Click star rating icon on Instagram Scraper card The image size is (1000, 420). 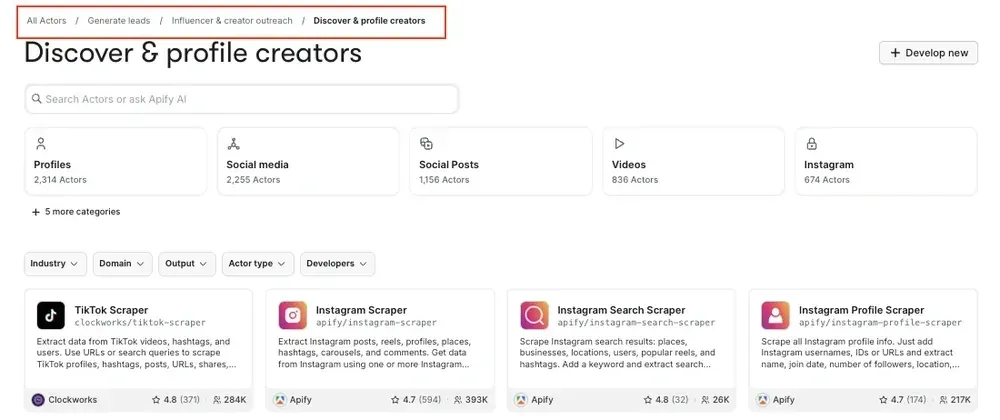point(395,400)
